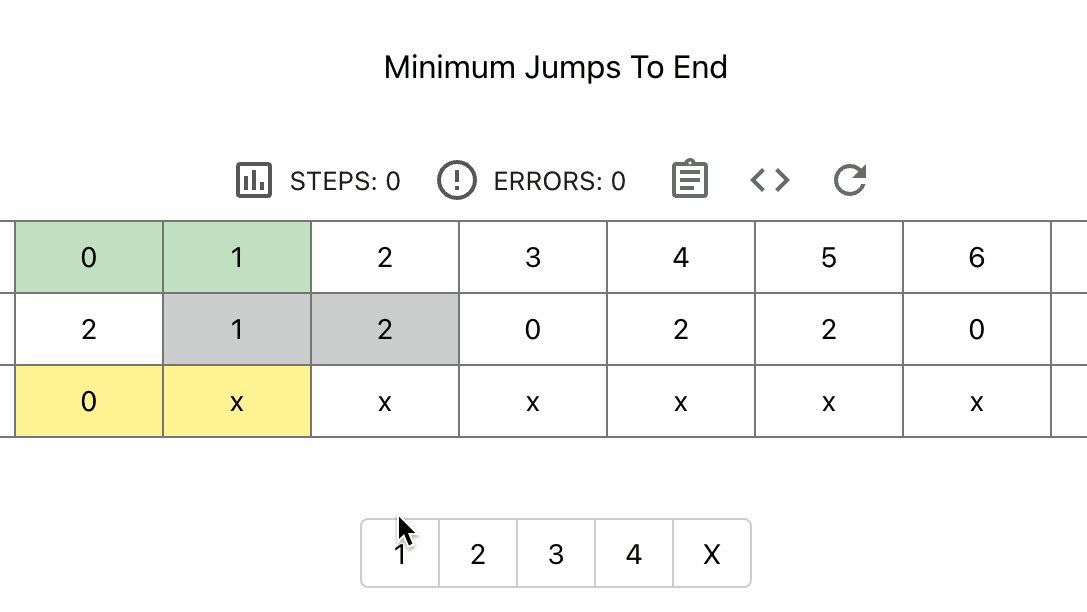Click the green index cell 1

pyautogui.click(x=237, y=258)
